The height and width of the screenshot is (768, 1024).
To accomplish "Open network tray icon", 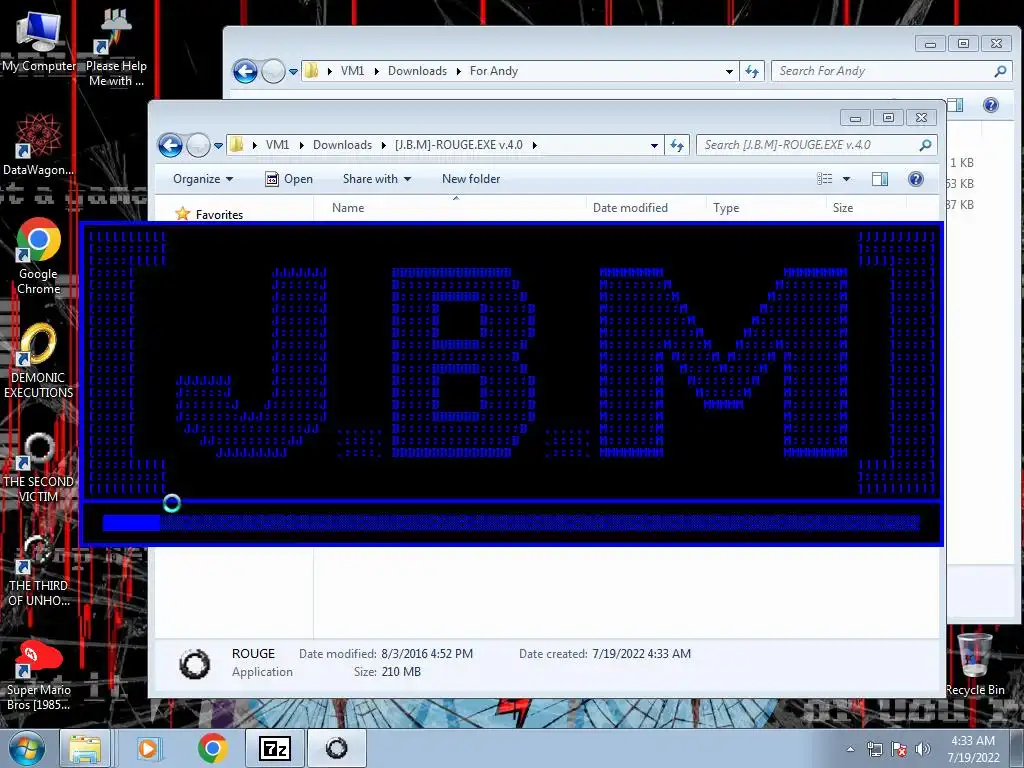I will point(874,749).
